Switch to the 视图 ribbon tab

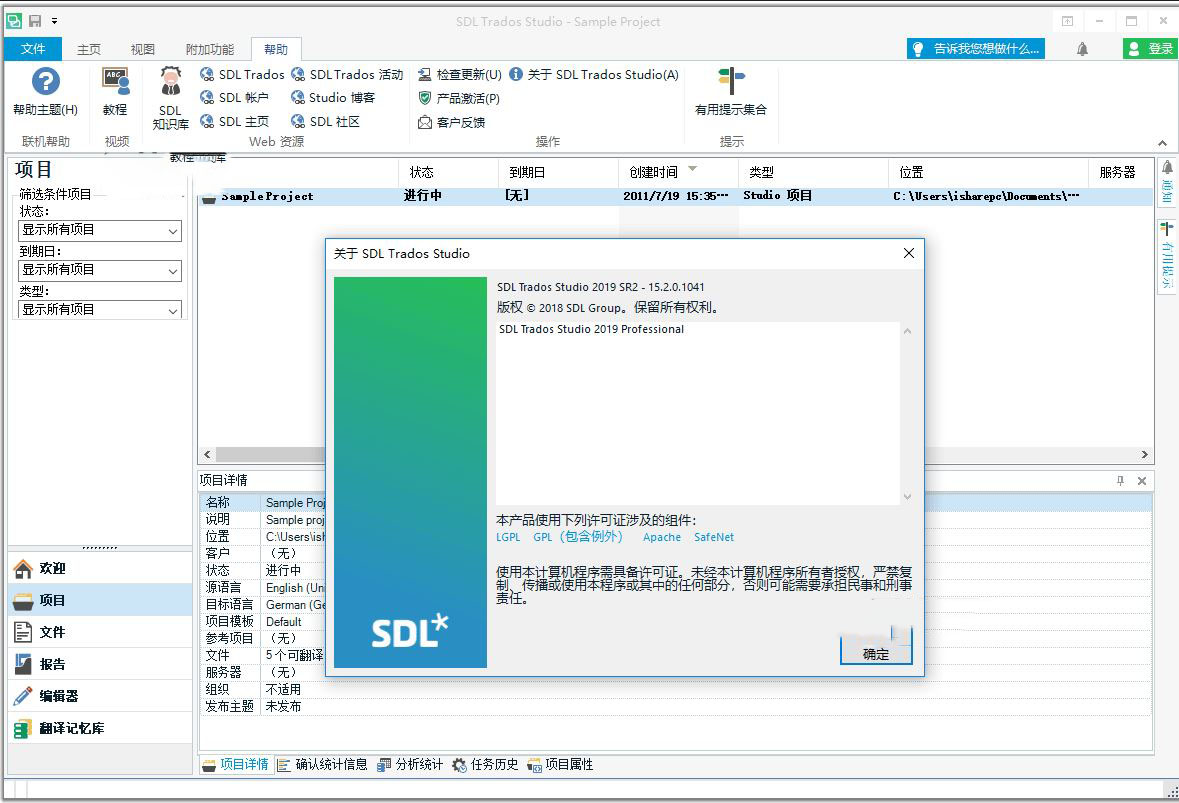[x=143, y=49]
